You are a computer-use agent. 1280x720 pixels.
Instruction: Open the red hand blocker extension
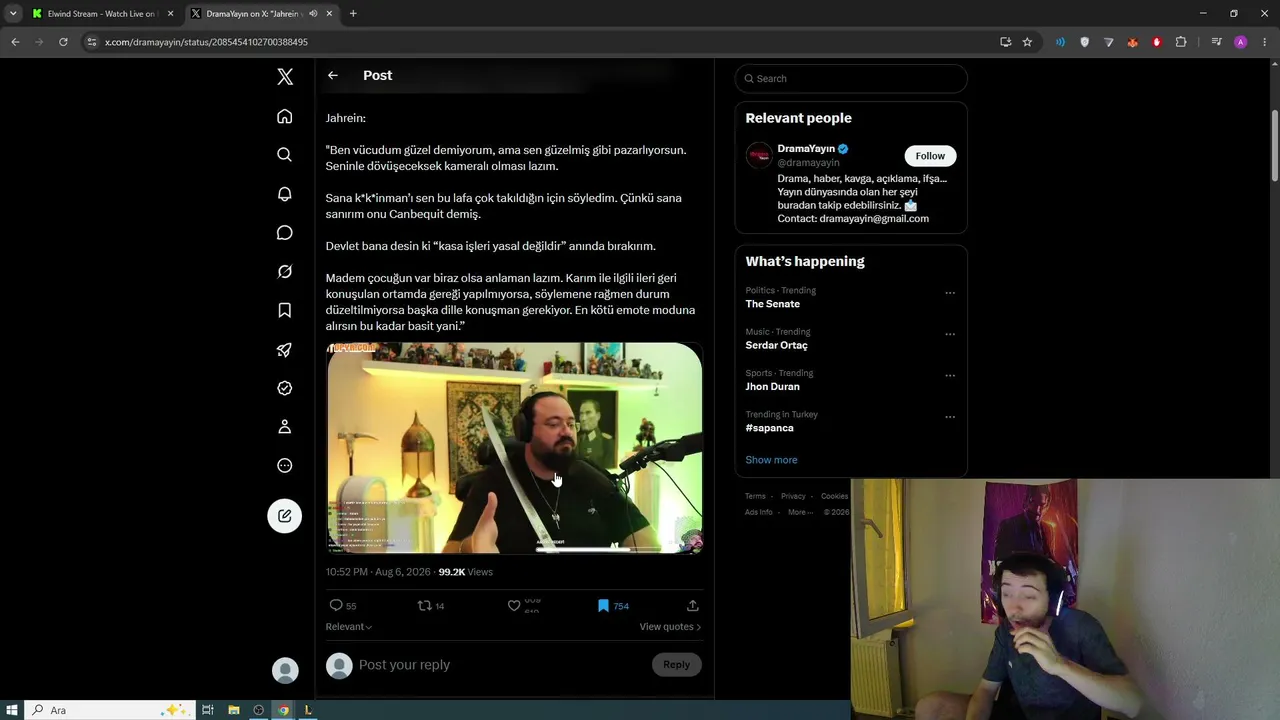click(x=1157, y=42)
